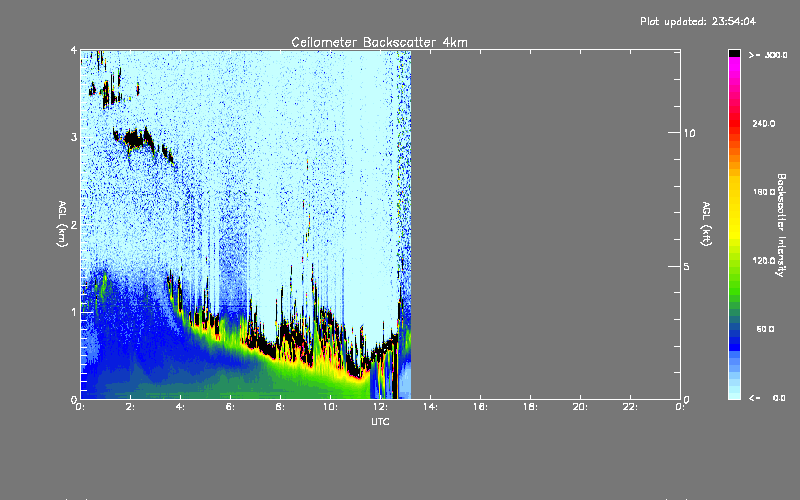Select the '8:' UTC tick label
The image size is (800, 500).
[281, 407]
